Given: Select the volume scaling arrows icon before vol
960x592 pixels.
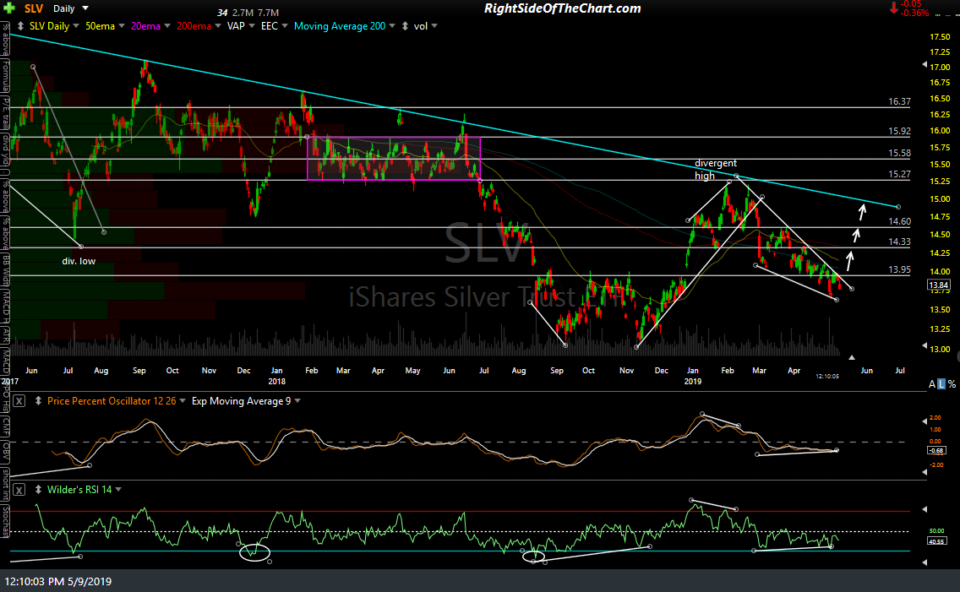Looking at the screenshot, I should [404, 27].
